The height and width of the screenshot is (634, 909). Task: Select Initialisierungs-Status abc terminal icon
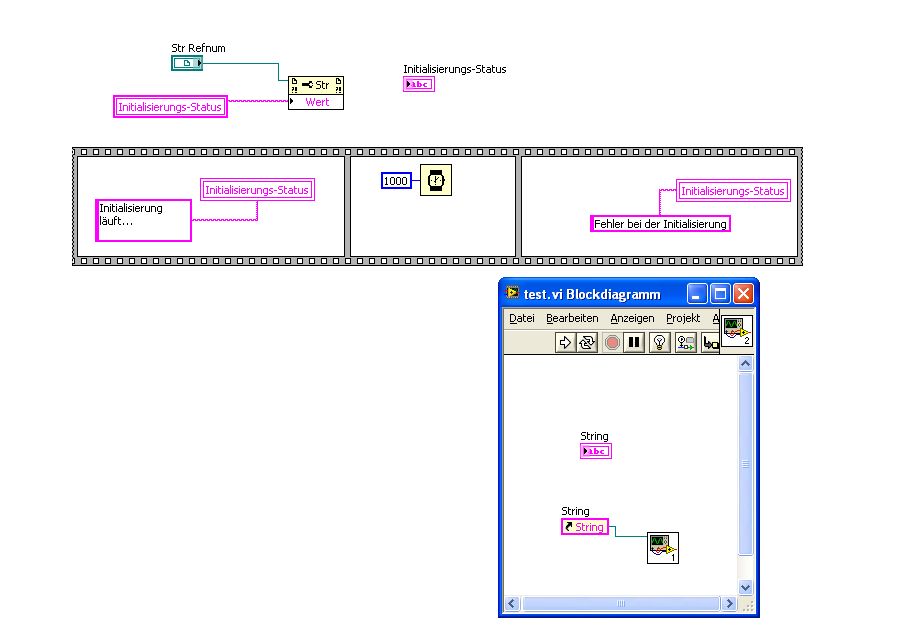(x=419, y=84)
